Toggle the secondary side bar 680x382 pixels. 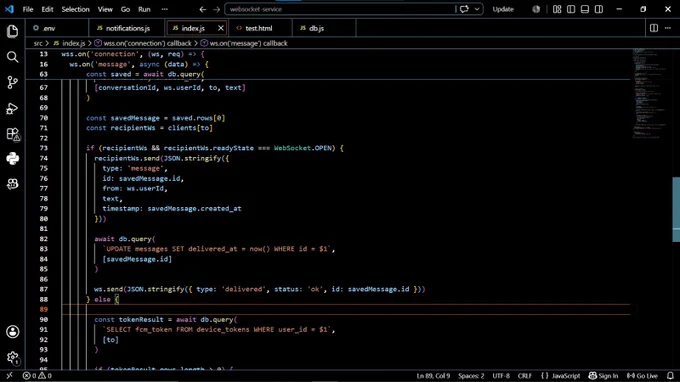tap(599, 9)
